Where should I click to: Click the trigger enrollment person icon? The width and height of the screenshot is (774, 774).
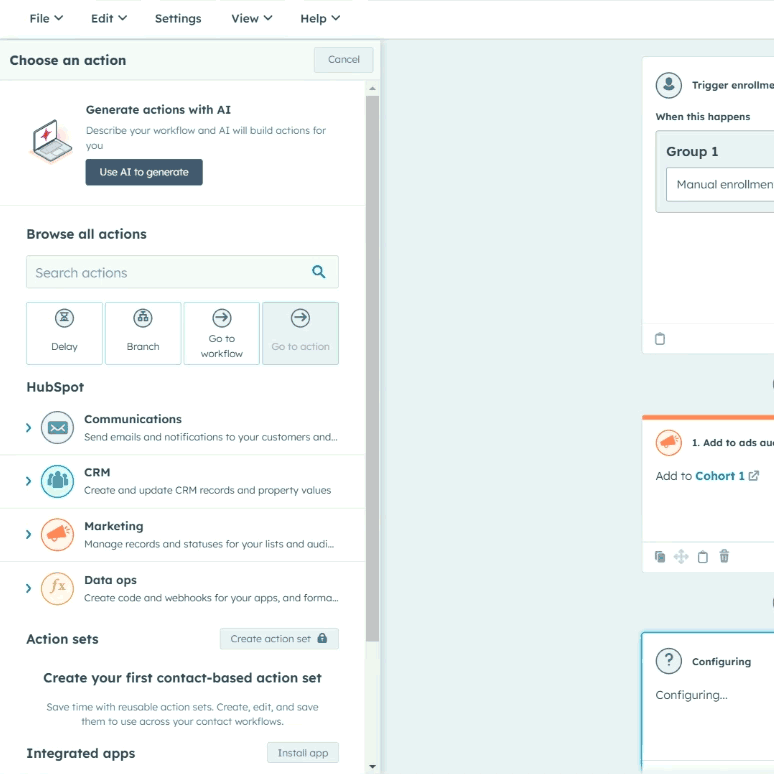(668, 85)
